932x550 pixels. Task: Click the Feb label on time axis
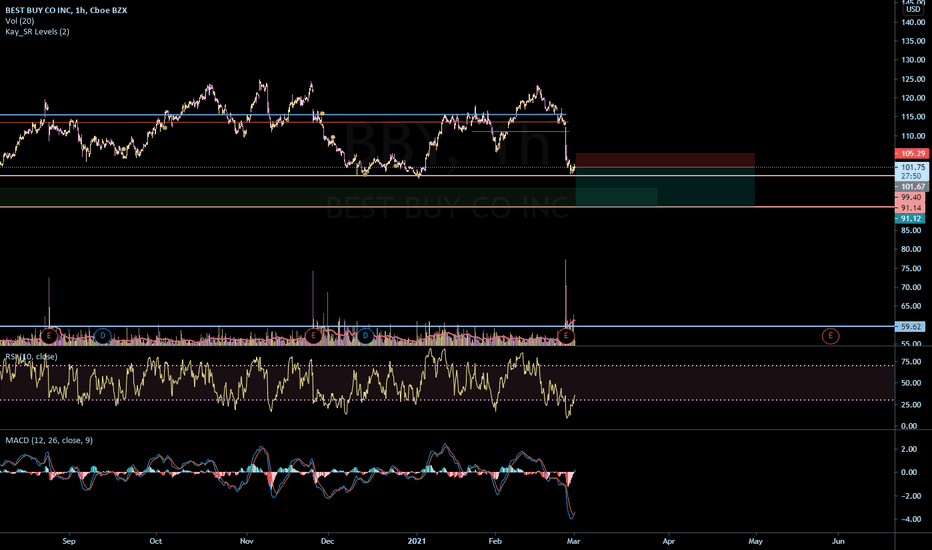tap(495, 541)
